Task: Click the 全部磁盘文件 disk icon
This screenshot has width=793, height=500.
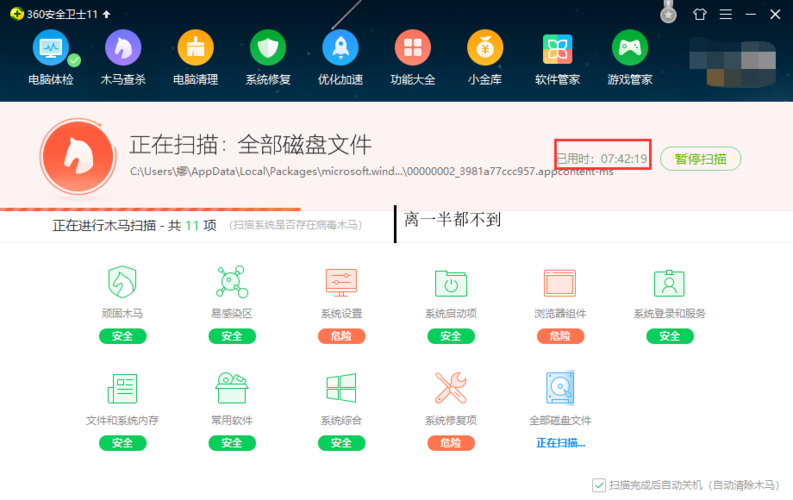Action: (560, 388)
